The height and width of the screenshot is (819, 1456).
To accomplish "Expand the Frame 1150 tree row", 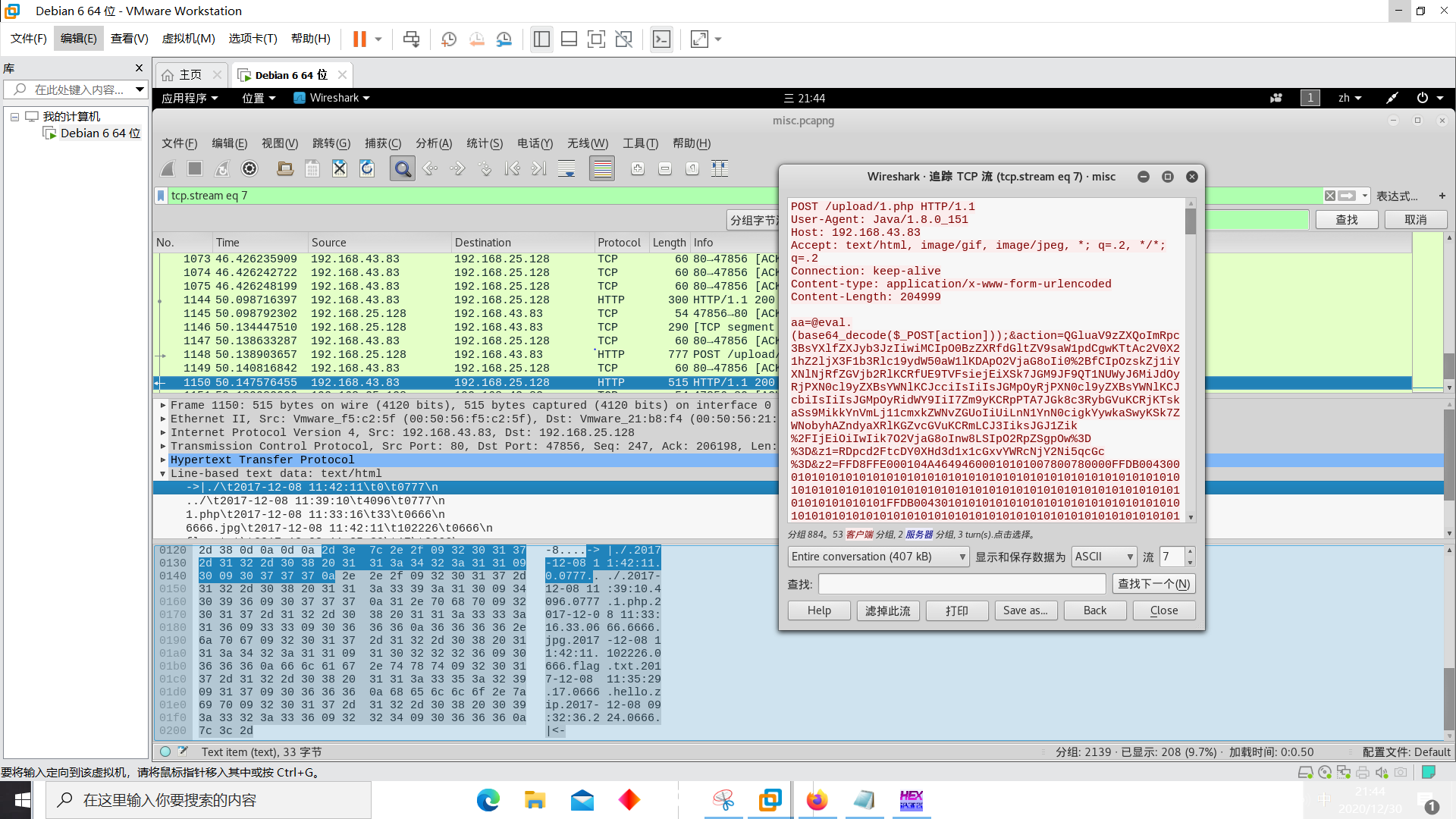I will pyautogui.click(x=163, y=405).
